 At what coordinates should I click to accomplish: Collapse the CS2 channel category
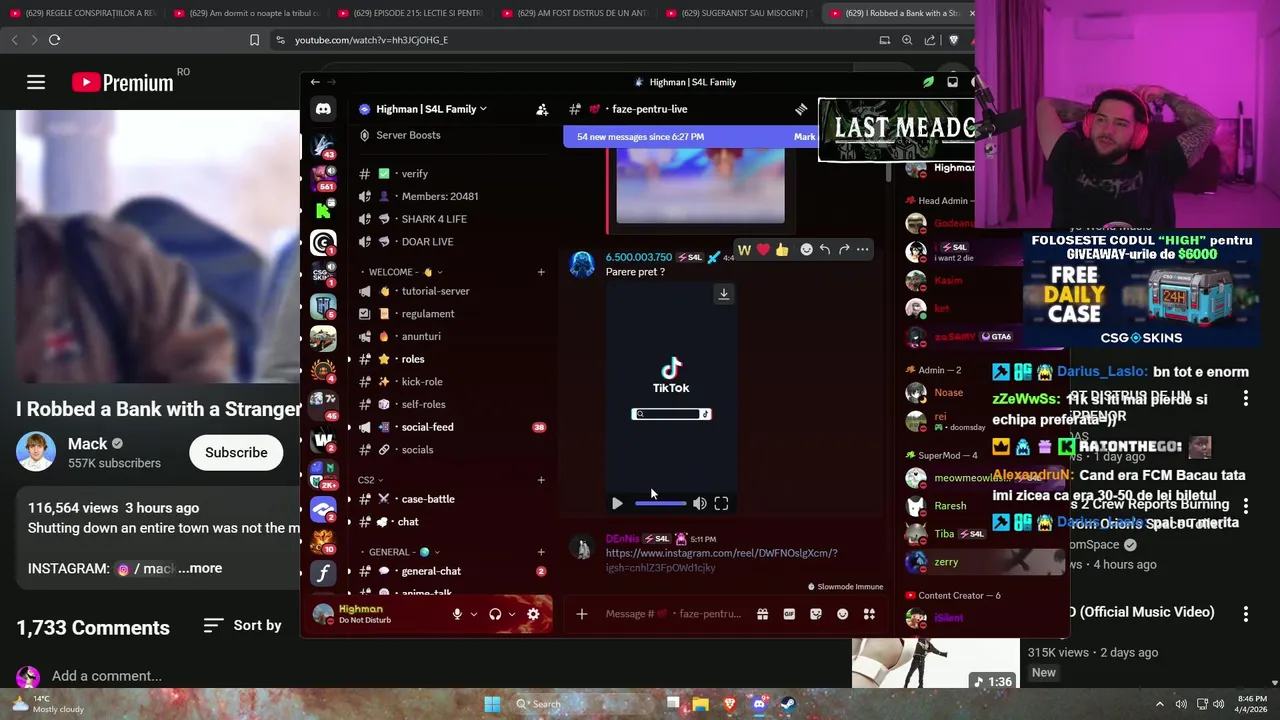pyautogui.click(x=371, y=480)
